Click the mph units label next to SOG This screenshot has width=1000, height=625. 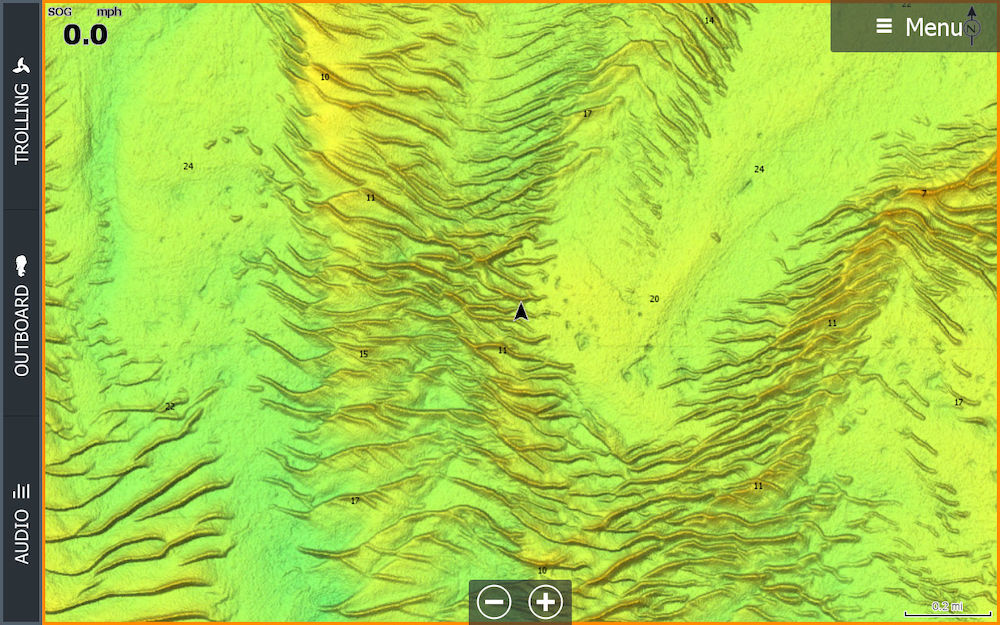click(x=108, y=12)
